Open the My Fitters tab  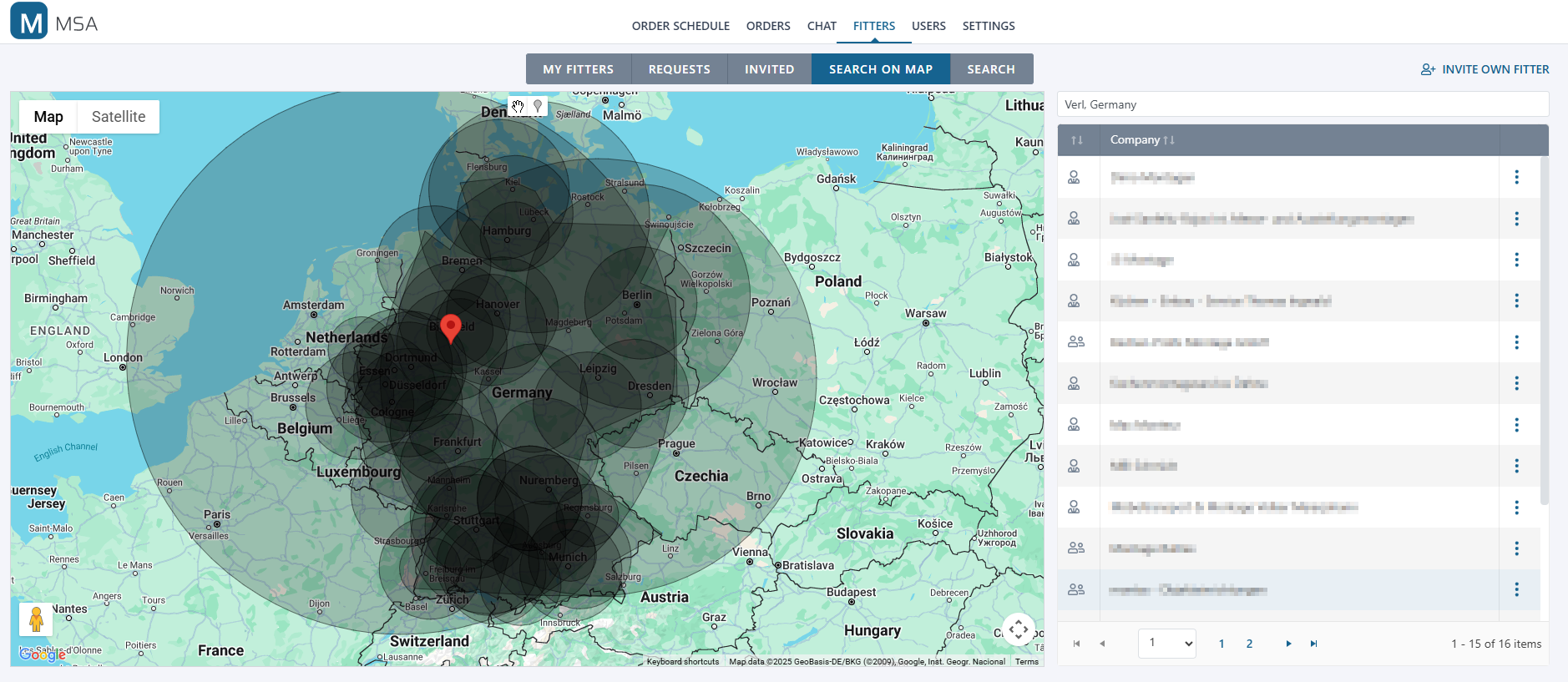click(x=578, y=69)
